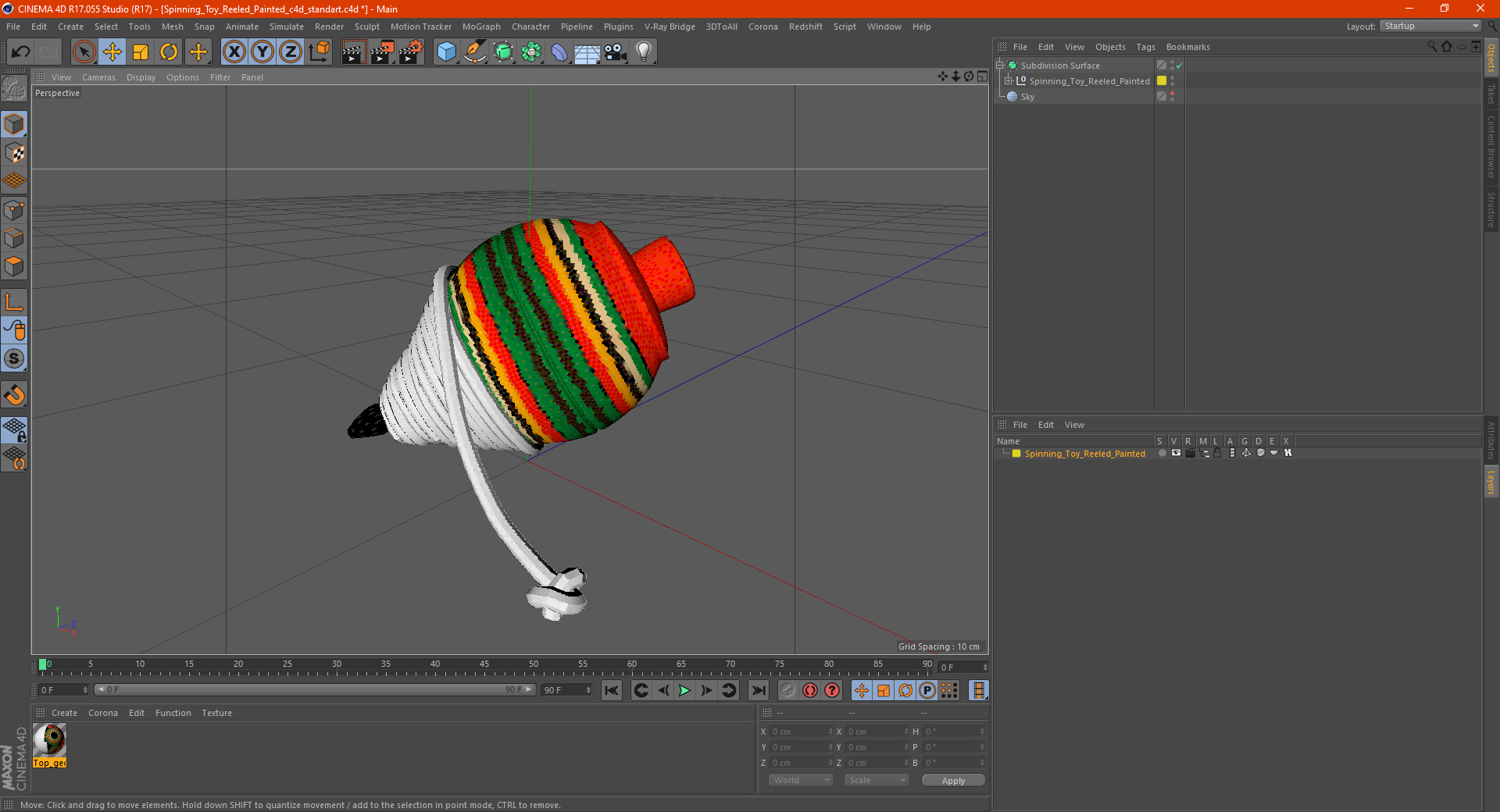1500x812 pixels.
Task: Toggle Sky object visibility dots
Action: (1173, 97)
